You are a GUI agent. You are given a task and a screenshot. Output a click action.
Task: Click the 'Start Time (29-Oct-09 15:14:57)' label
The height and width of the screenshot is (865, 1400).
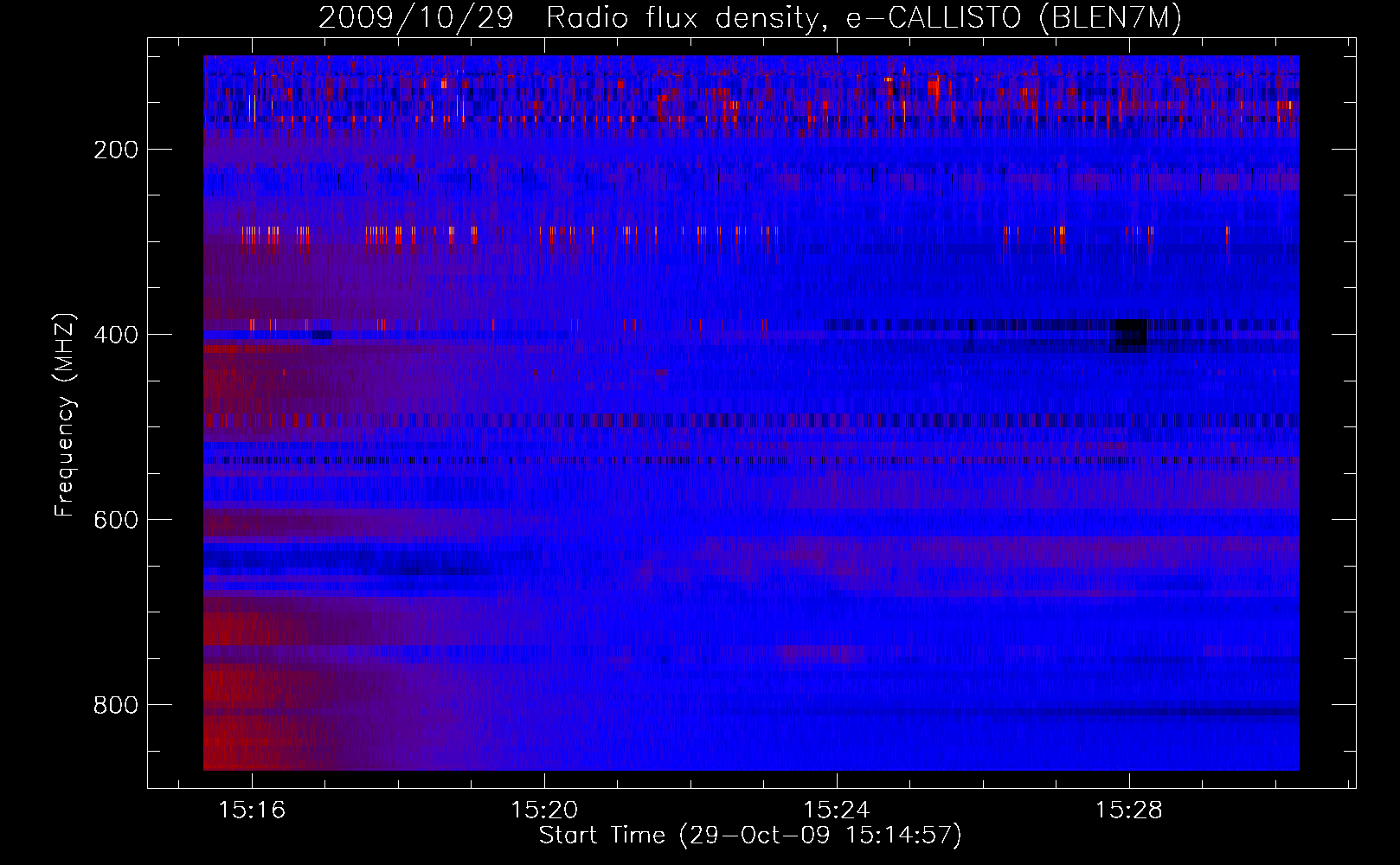pyautogui.click(x=750, y=836)
